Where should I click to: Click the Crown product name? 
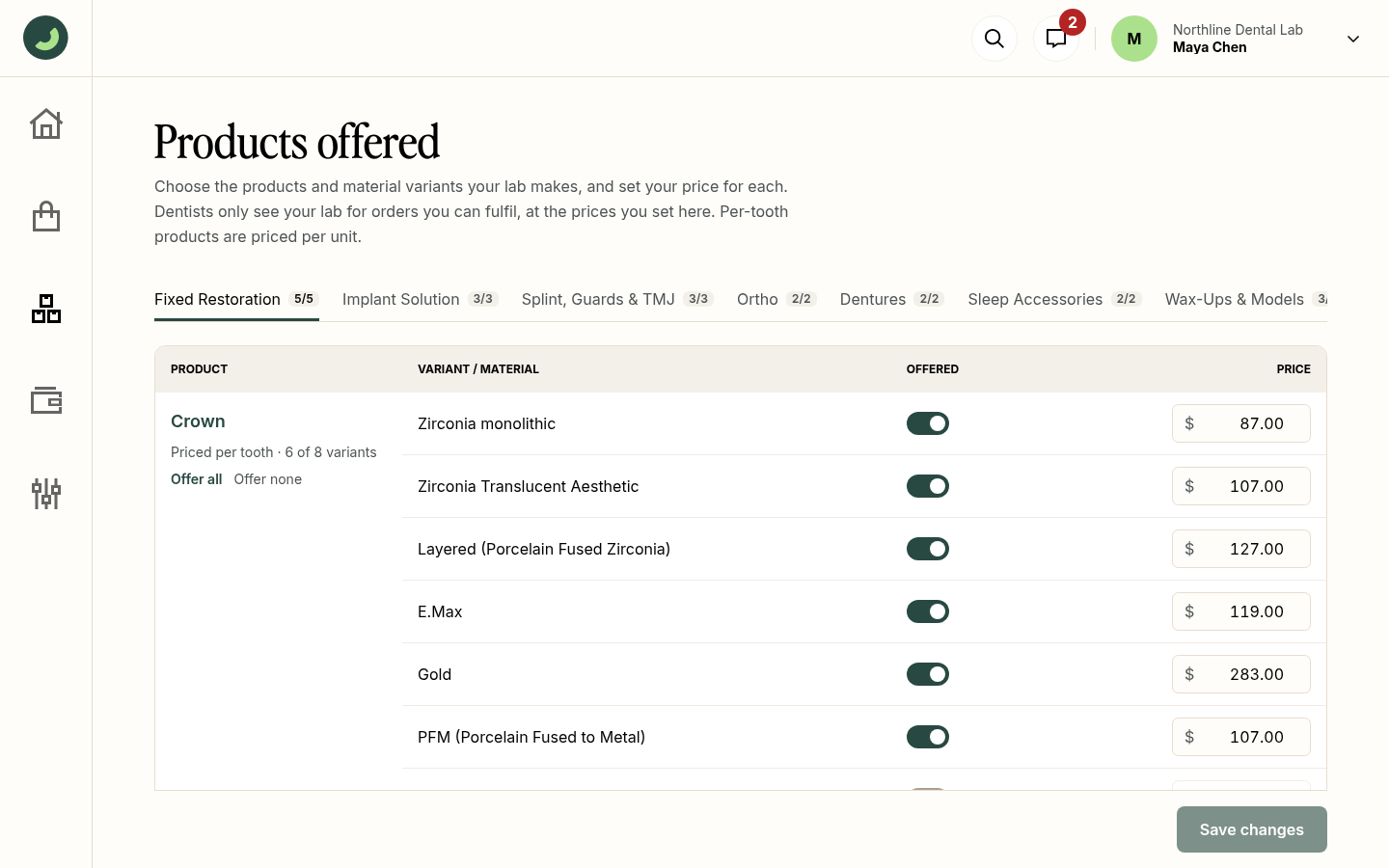point(198,421)
